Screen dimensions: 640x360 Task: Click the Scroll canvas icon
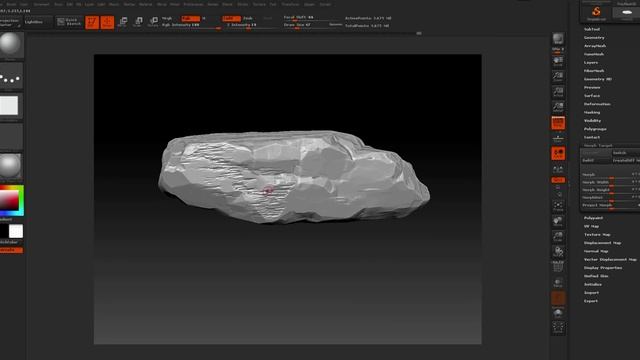558,61
